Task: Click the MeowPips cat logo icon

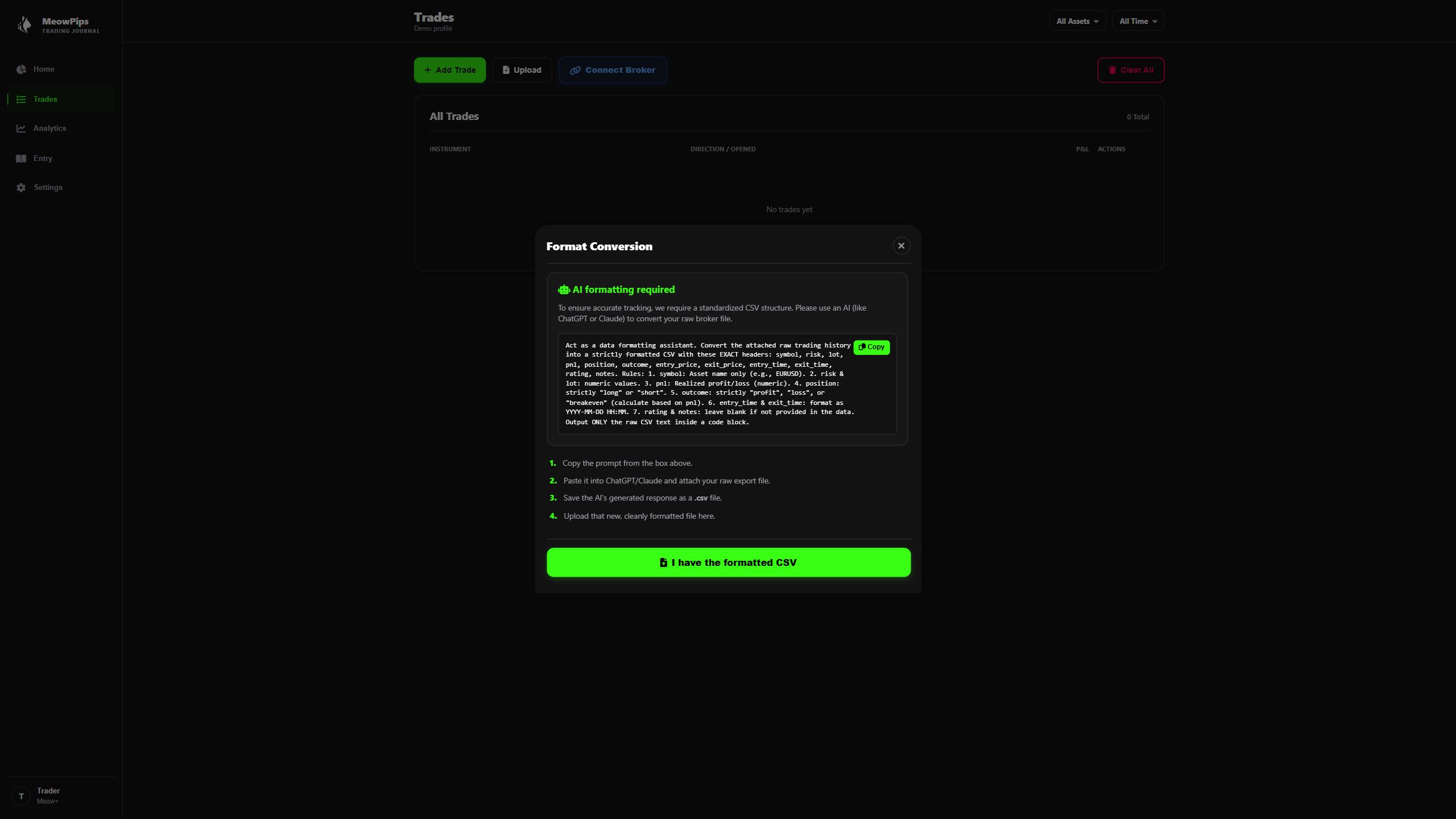Action: coord(24,24)
